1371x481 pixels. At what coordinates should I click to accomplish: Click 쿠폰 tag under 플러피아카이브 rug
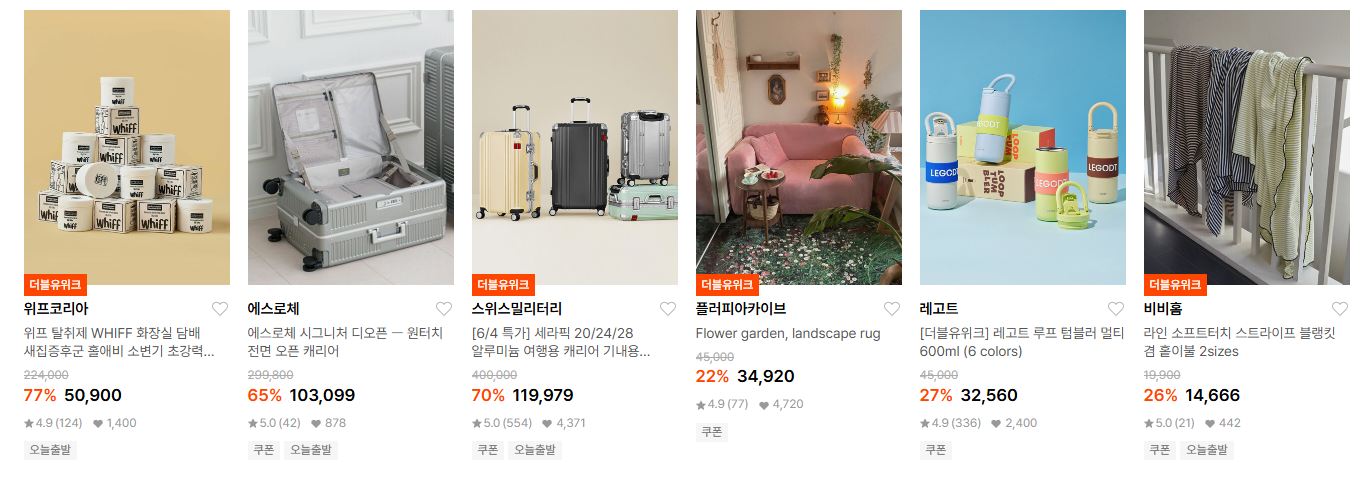tap(711, 432)
